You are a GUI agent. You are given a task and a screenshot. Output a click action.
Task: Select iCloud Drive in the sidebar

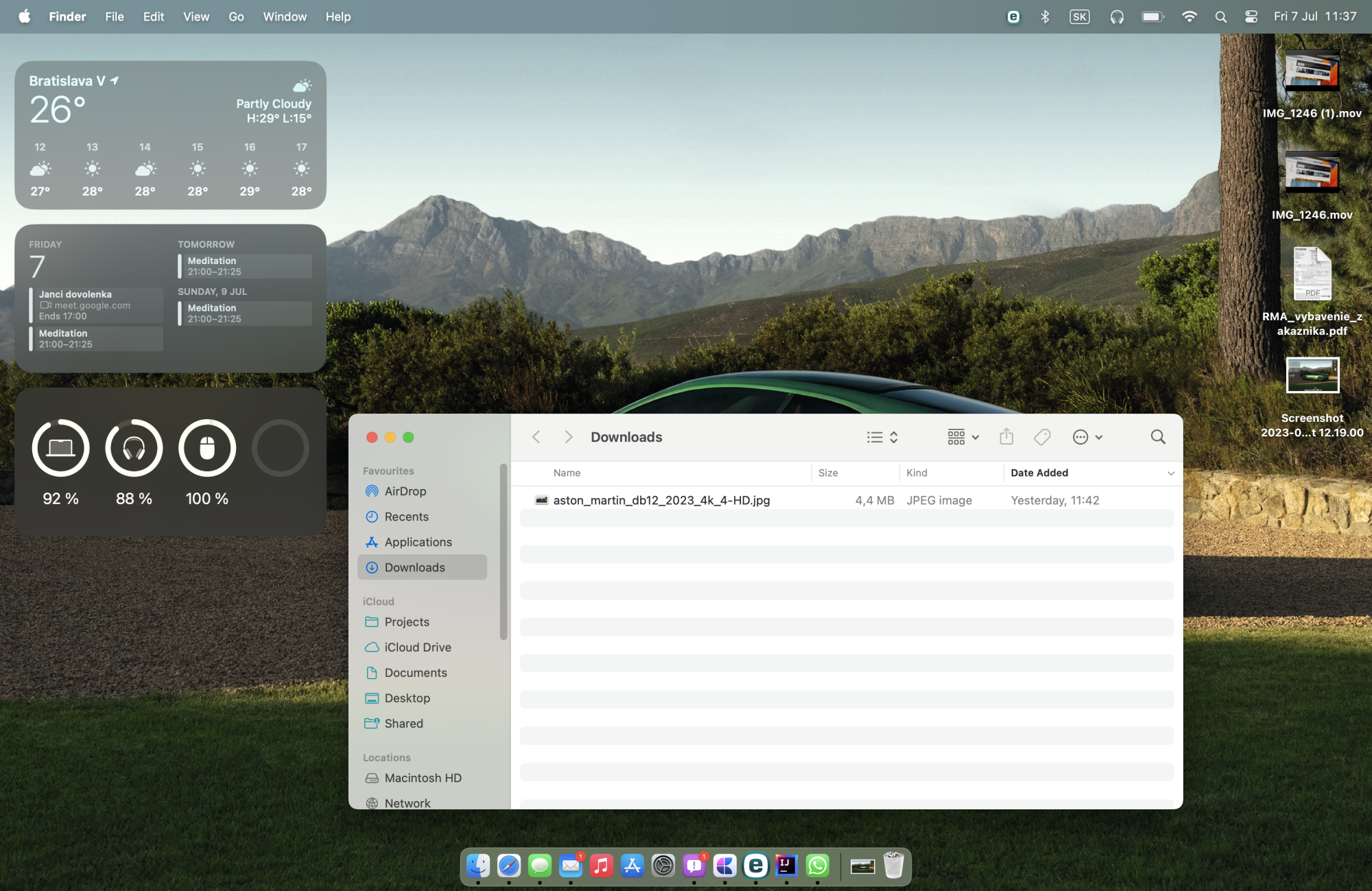417,648
